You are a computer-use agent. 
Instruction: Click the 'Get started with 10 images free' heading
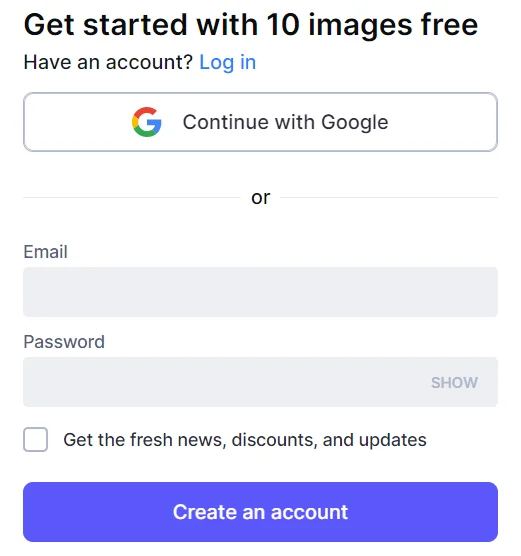pyautogui.click(x=251, y=25)
